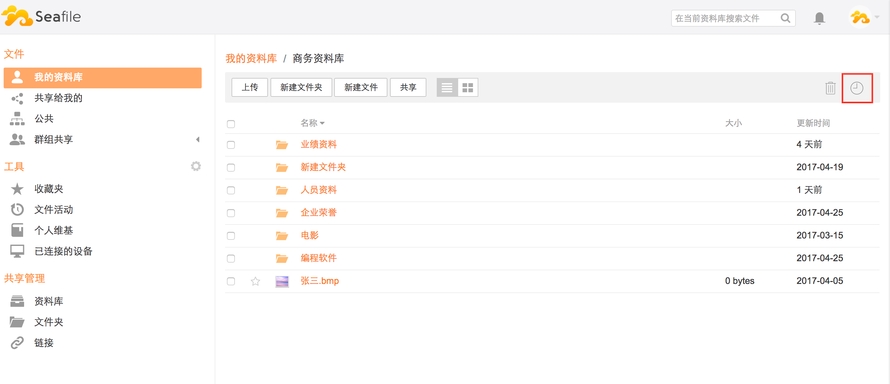Screen dimensions: 890x384
Task: Switch to list view
Action: (x=447, y=87)
